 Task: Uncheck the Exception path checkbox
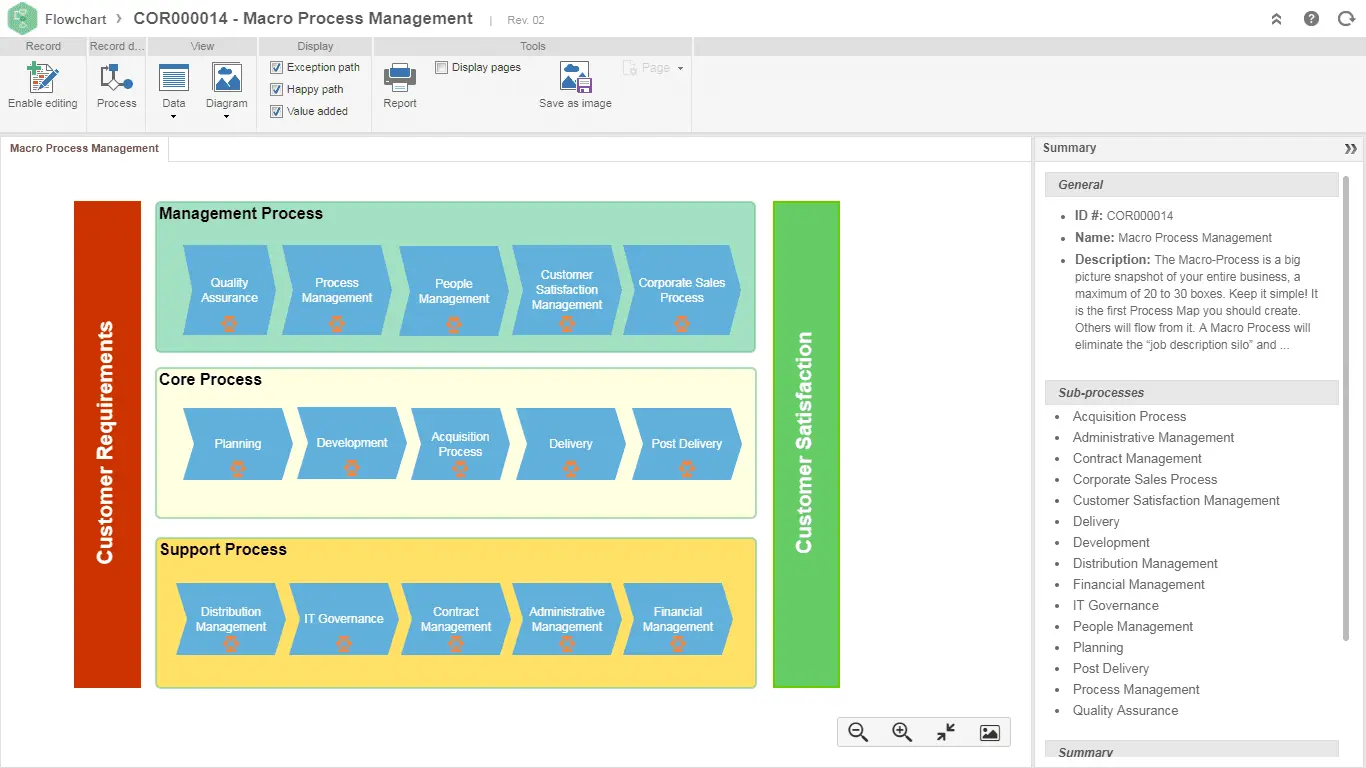coord(277,67)
